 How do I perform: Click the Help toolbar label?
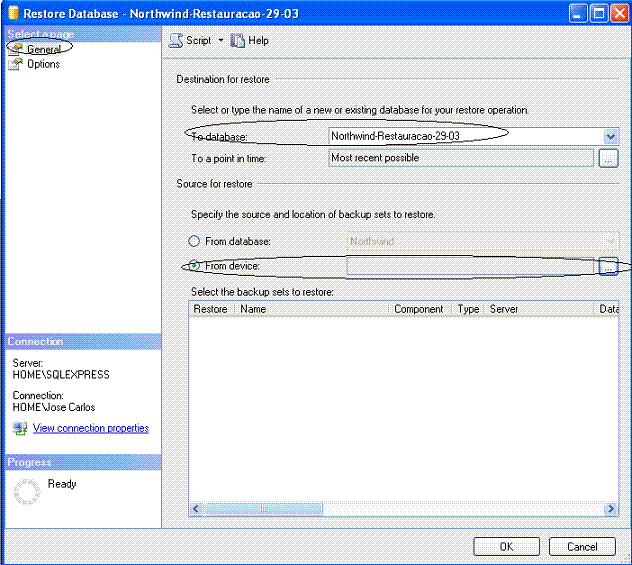coord(258,40)
